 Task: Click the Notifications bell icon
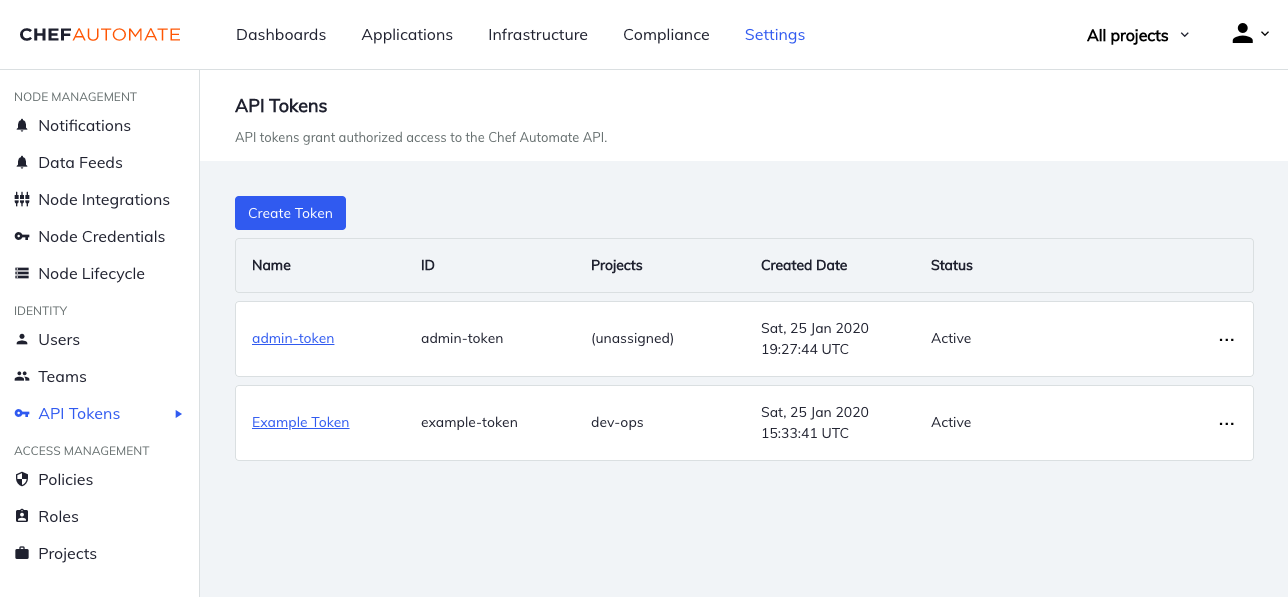[x=22, y=126]
